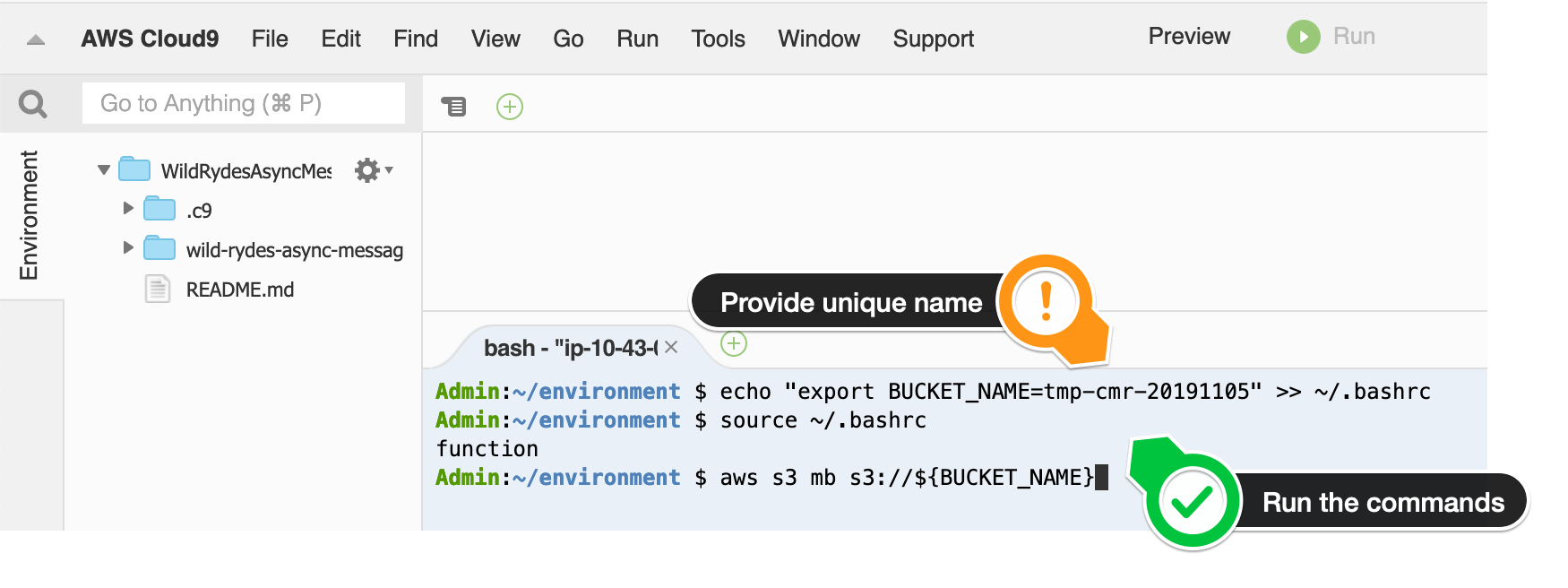Screen dimensions: 1568x588
Task: Click the 'function' output line in terminal
Action: pos(487,449)
